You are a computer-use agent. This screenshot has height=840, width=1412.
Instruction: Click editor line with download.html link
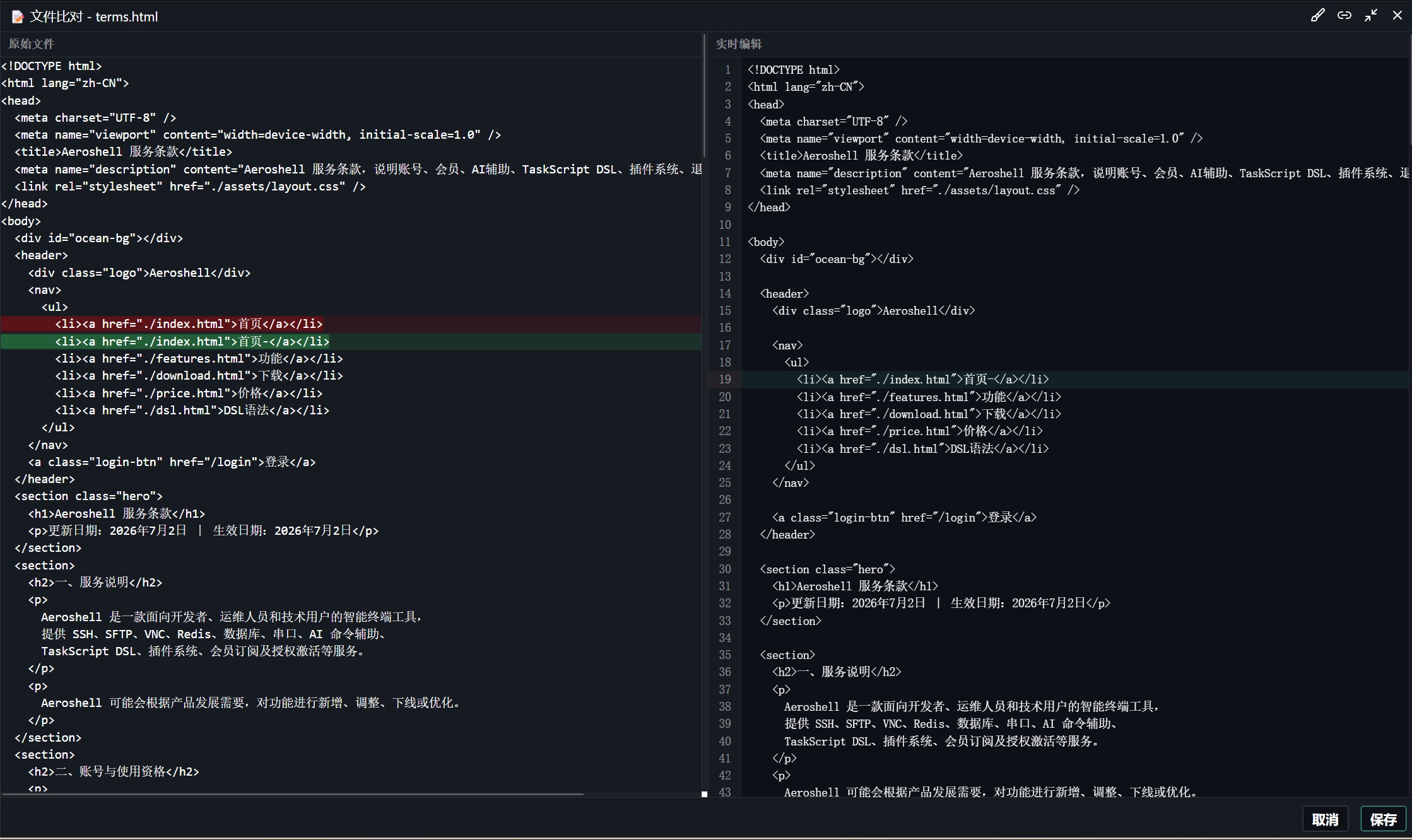(x=929, y=414)
